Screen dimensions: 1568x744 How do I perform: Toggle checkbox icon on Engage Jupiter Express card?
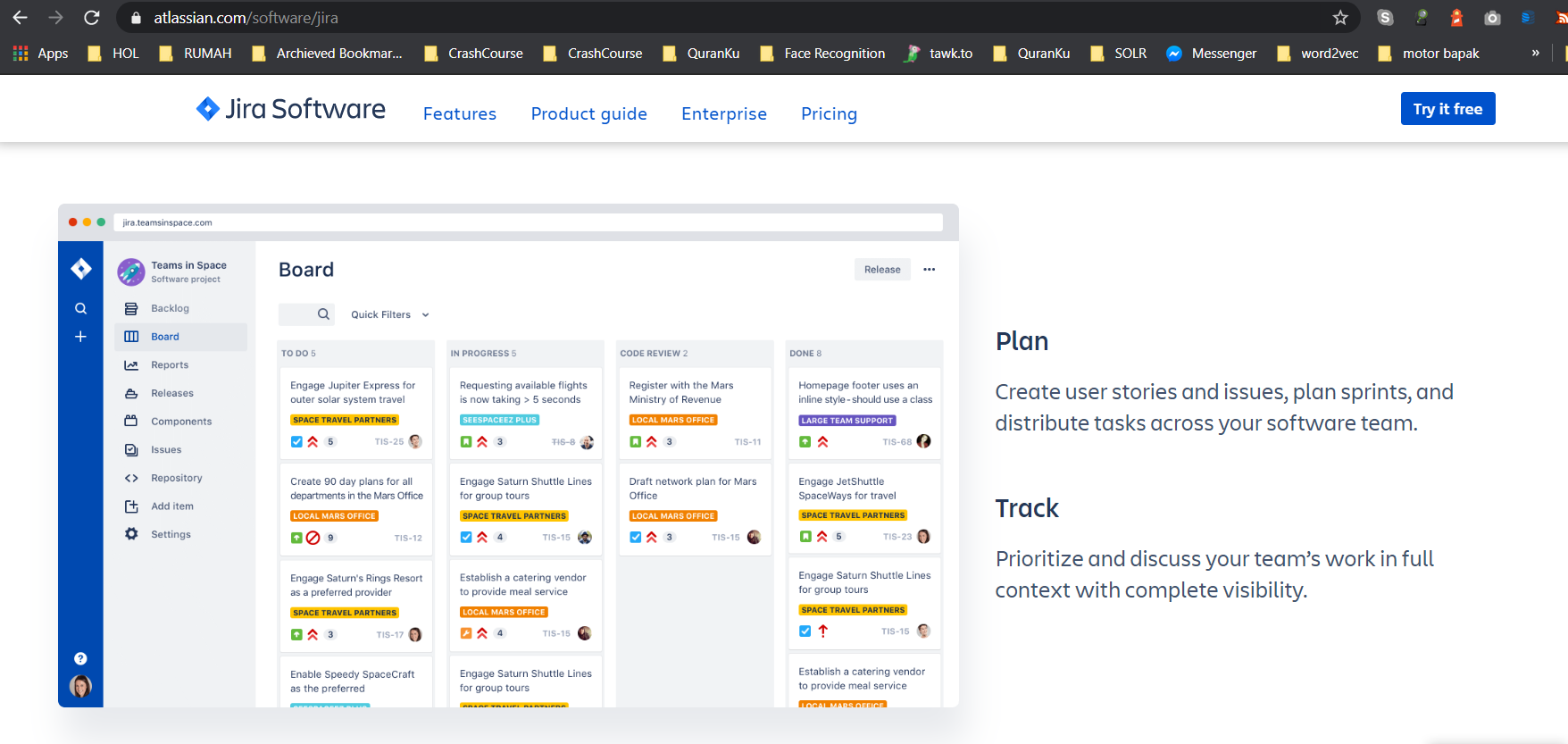[296, 442]
